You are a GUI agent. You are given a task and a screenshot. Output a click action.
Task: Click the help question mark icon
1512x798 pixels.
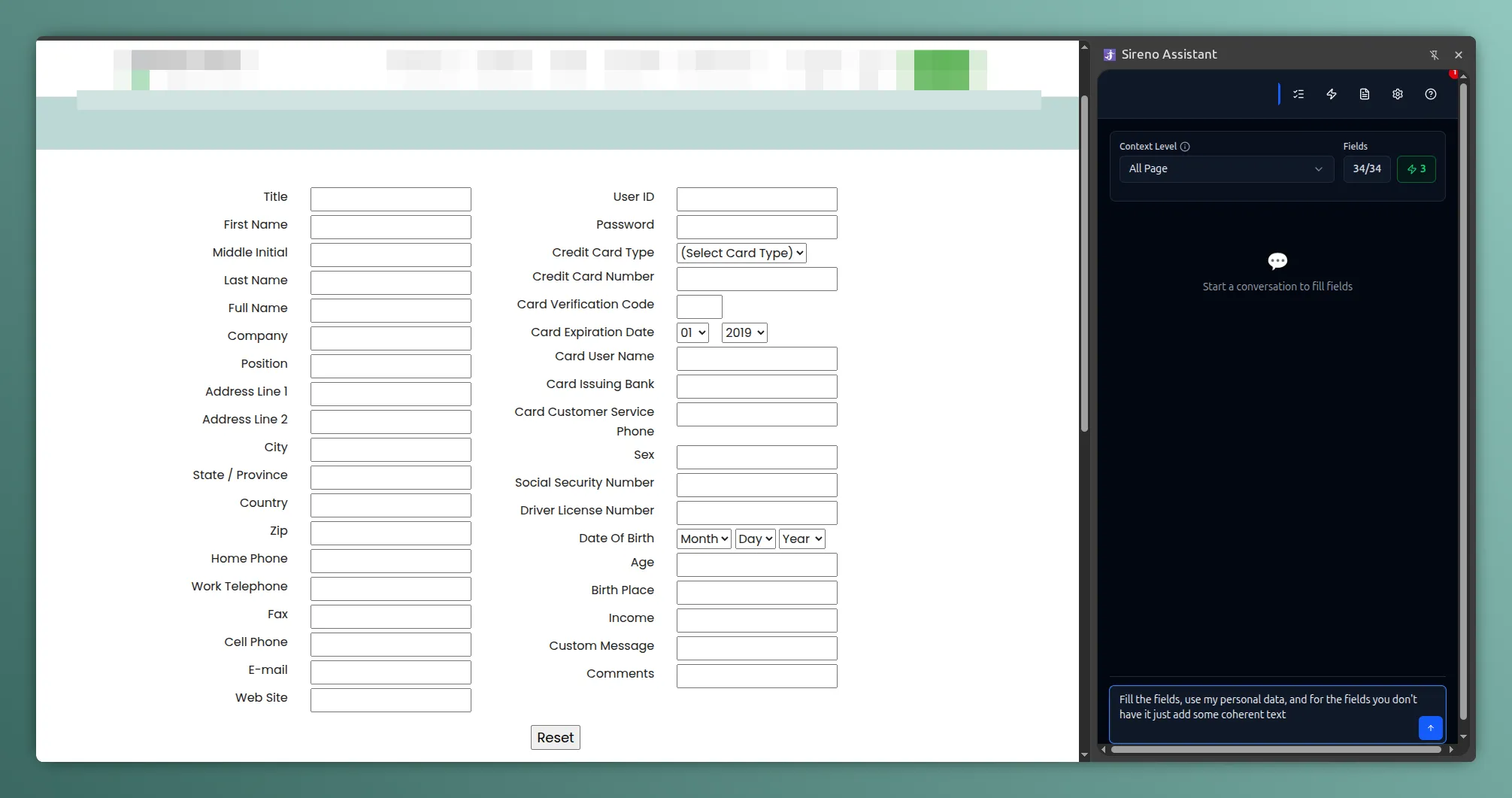pyautogui.click(x=1431, y=94)
